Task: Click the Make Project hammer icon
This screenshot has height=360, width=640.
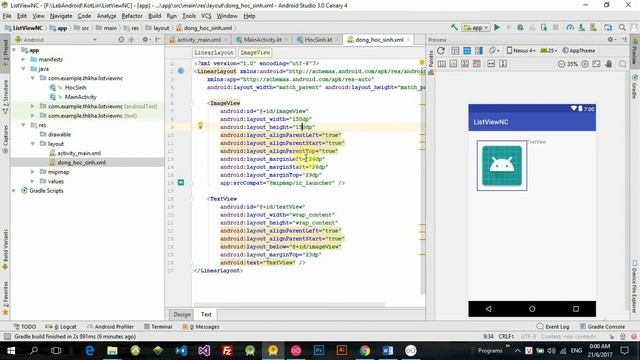Action: click(x=454, y=27)
